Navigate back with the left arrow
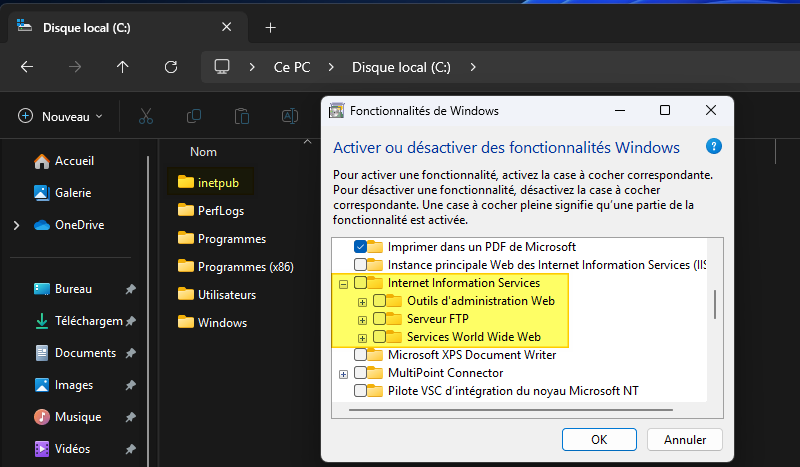 click(27, 67)
